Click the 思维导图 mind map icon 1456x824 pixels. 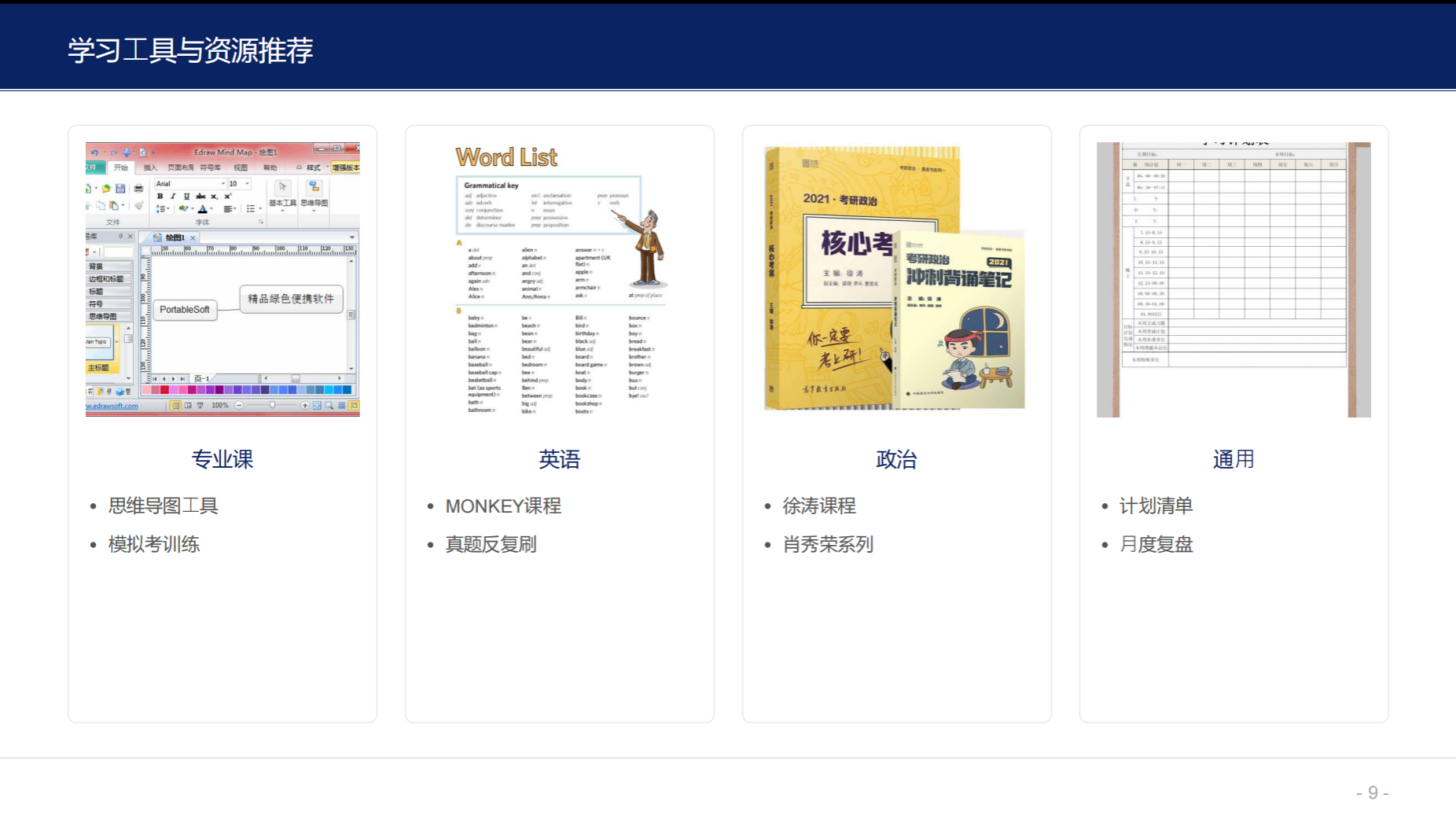click(x=314, y=187)
